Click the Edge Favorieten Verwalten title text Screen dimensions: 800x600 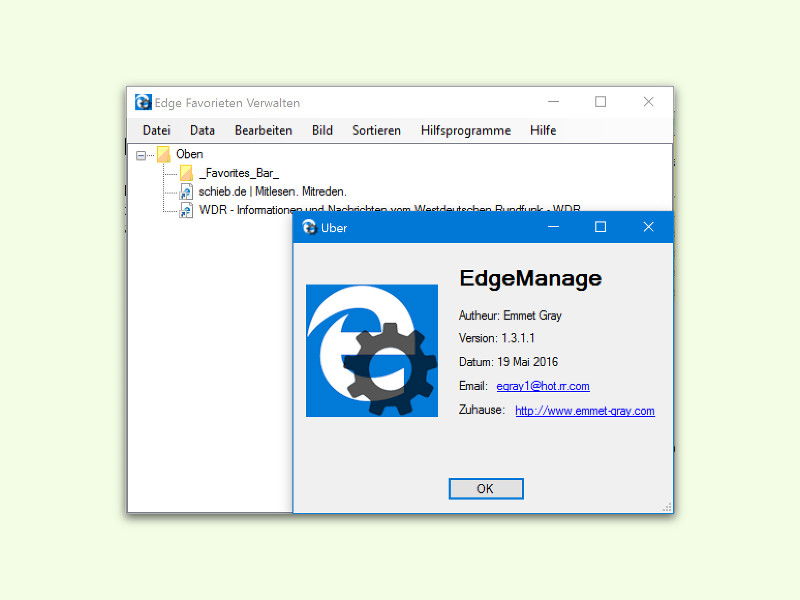(x=227, y=103)
